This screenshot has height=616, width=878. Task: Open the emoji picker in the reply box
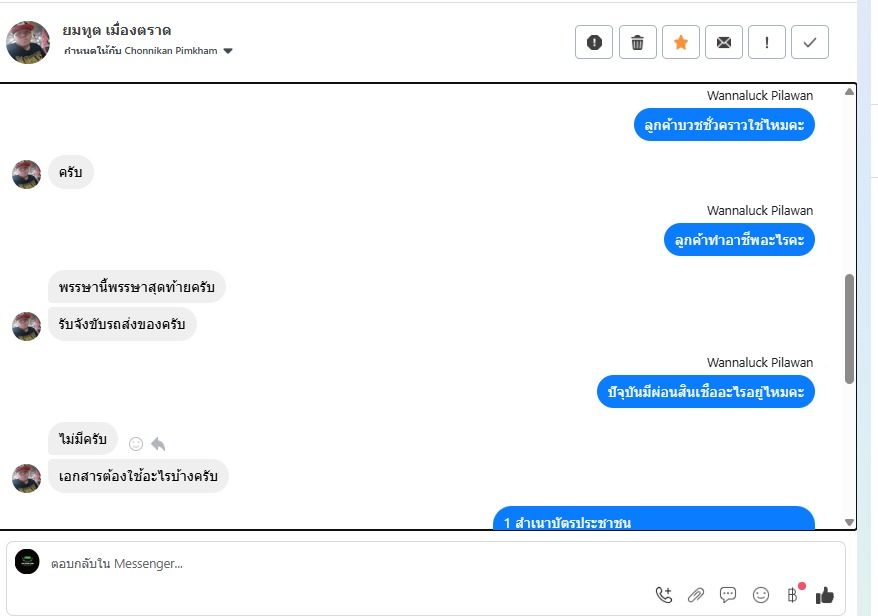click(x=760, y=595)
